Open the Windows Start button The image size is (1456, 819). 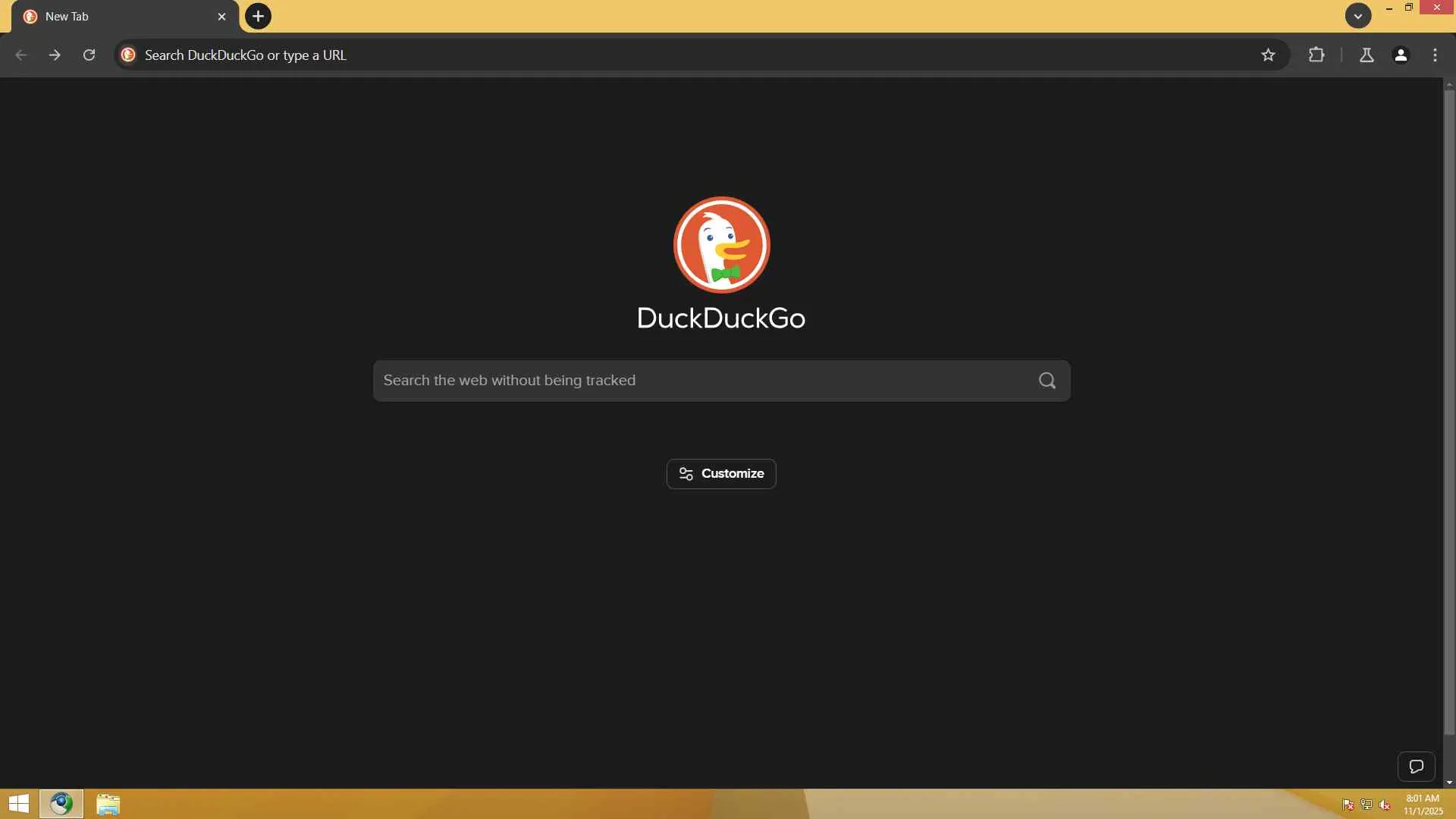pos(18,804)
